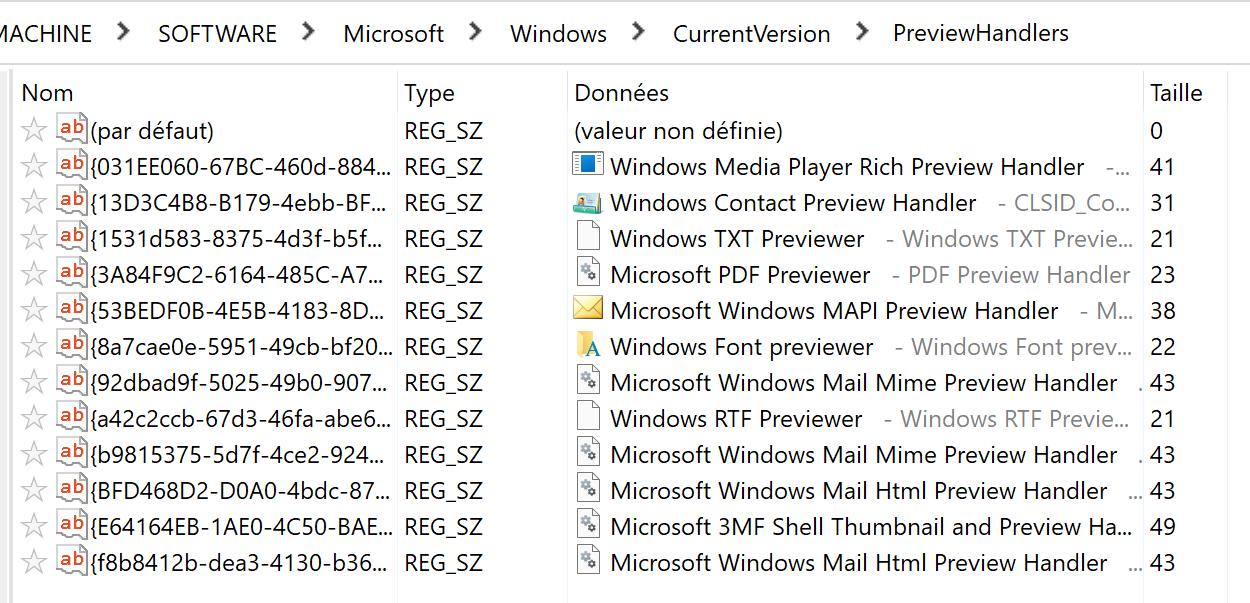Screen dimensions: 1250x603
Task: Toggle favorite star for {13D3C4B8 row
Action: coord(35,202)
